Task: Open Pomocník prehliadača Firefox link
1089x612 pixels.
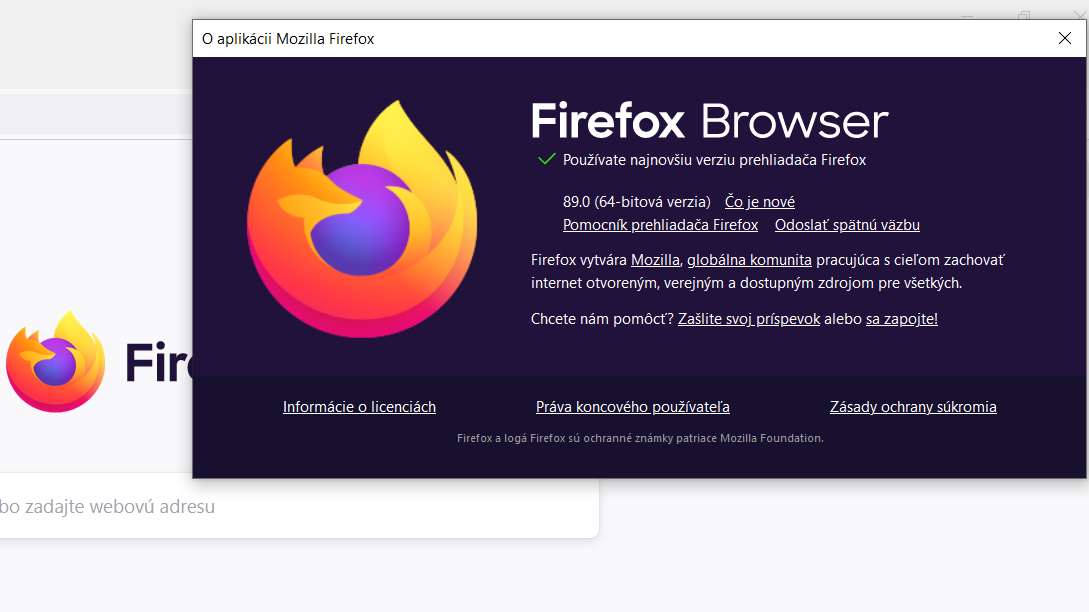Action: pos(660,225)
